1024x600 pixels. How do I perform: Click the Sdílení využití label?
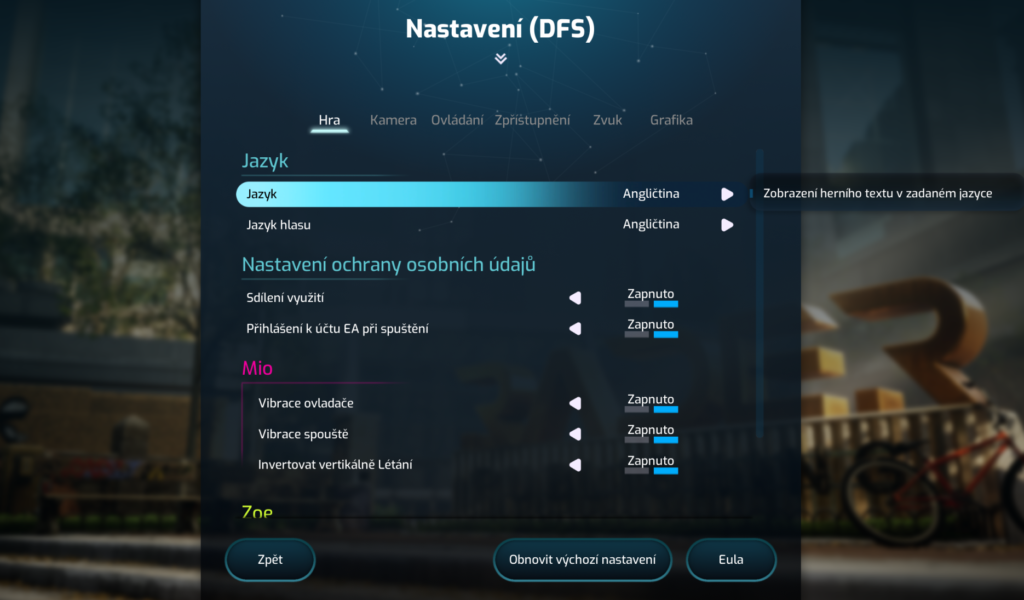pyautogui.click(x=285, y=298)
